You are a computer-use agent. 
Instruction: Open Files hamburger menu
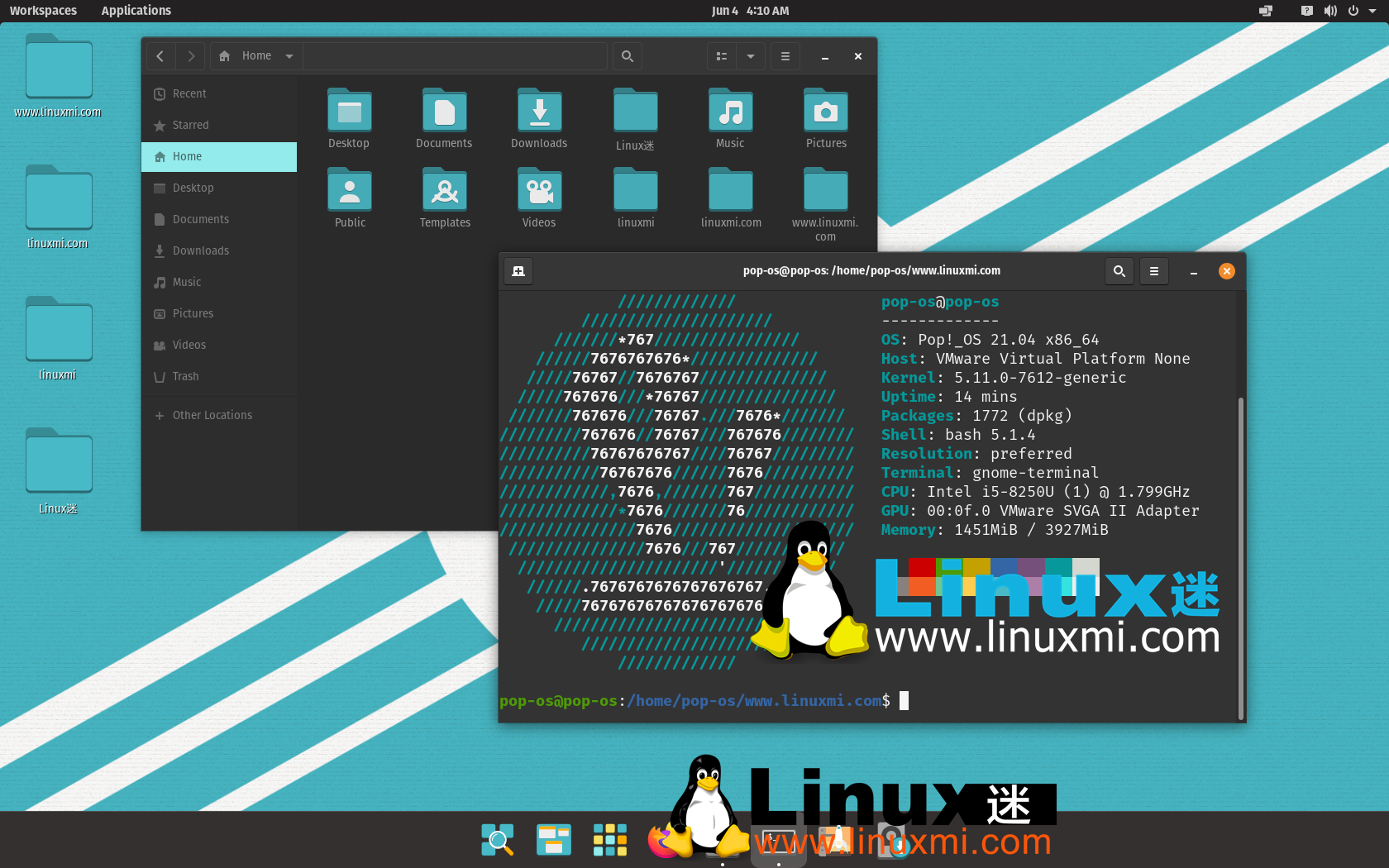point(785,56)
